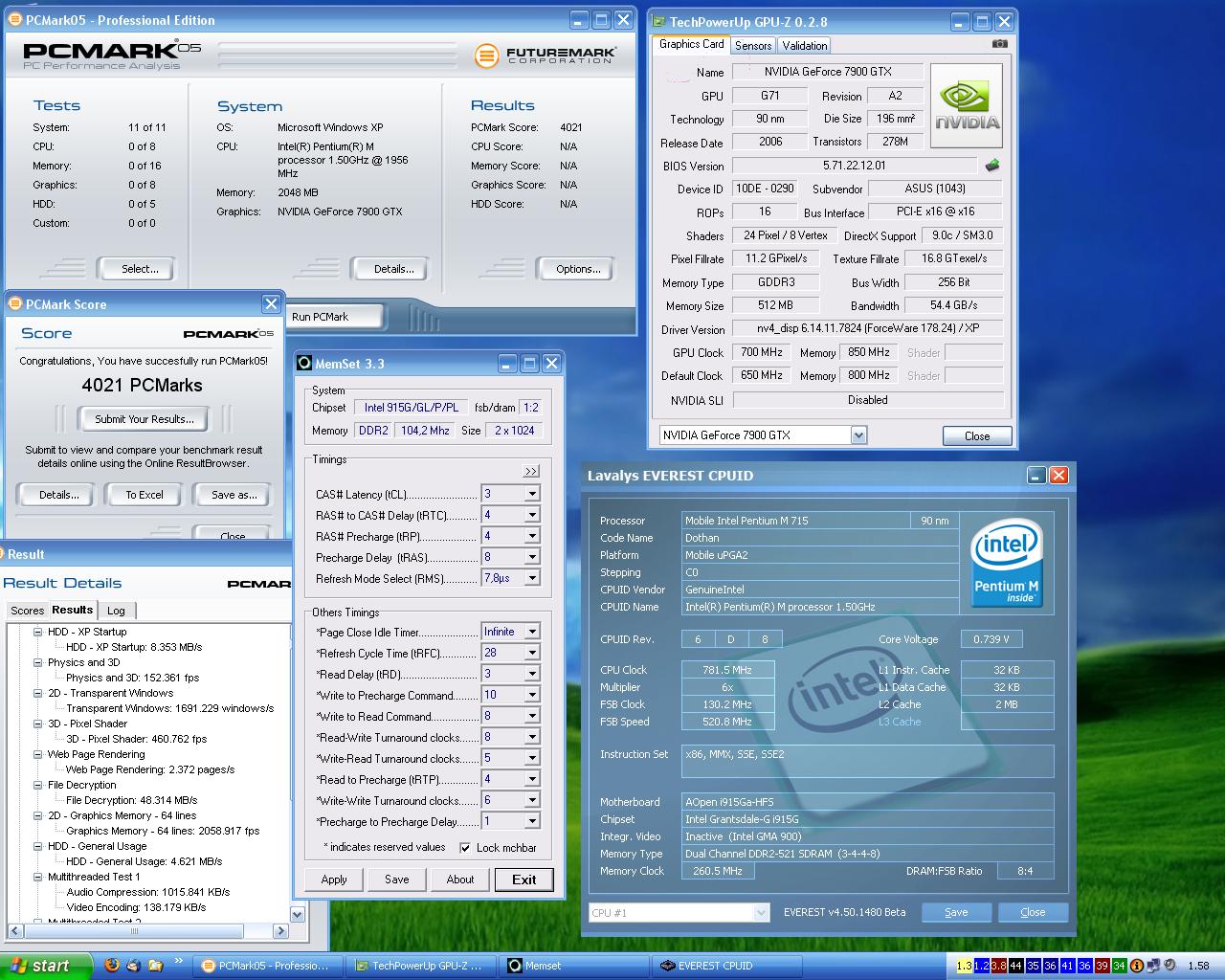Switch to the Sensors tab in GPU-Z
Viewport: 1225px width, 980px height.
753,46
